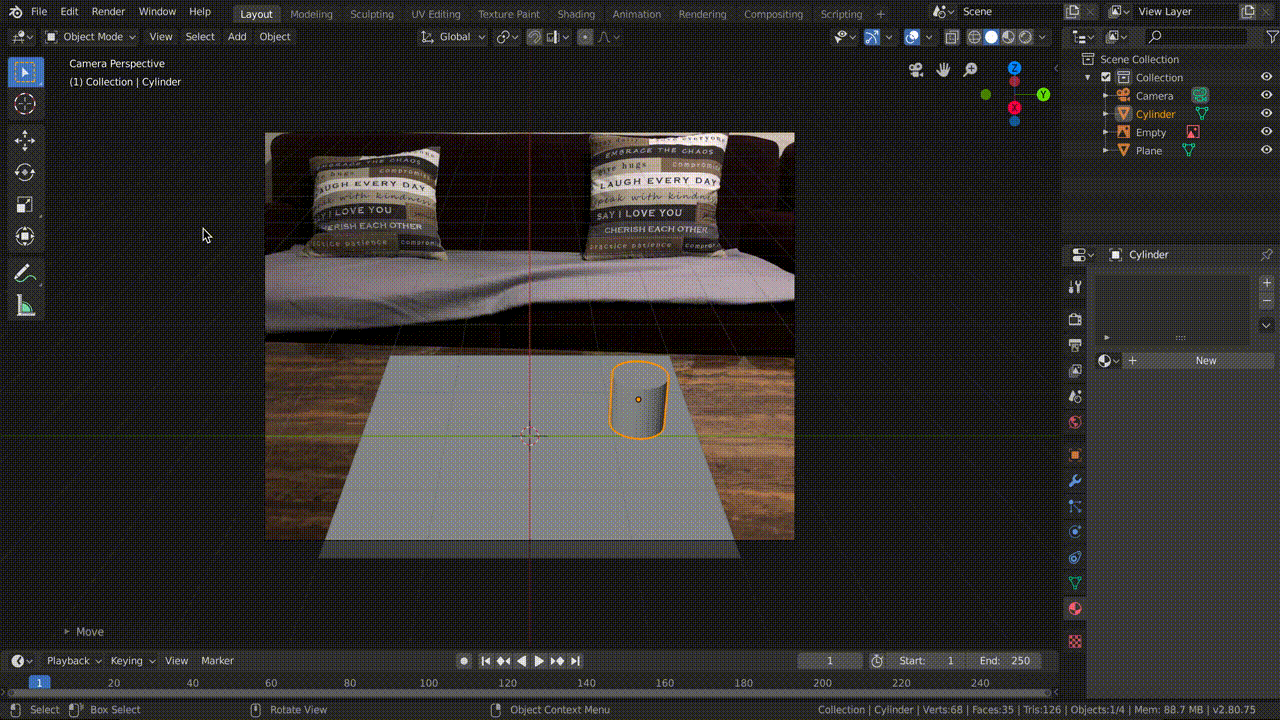
Task: Switch to the Sculpting workspace tab
Action: click(x=371, y=14)
